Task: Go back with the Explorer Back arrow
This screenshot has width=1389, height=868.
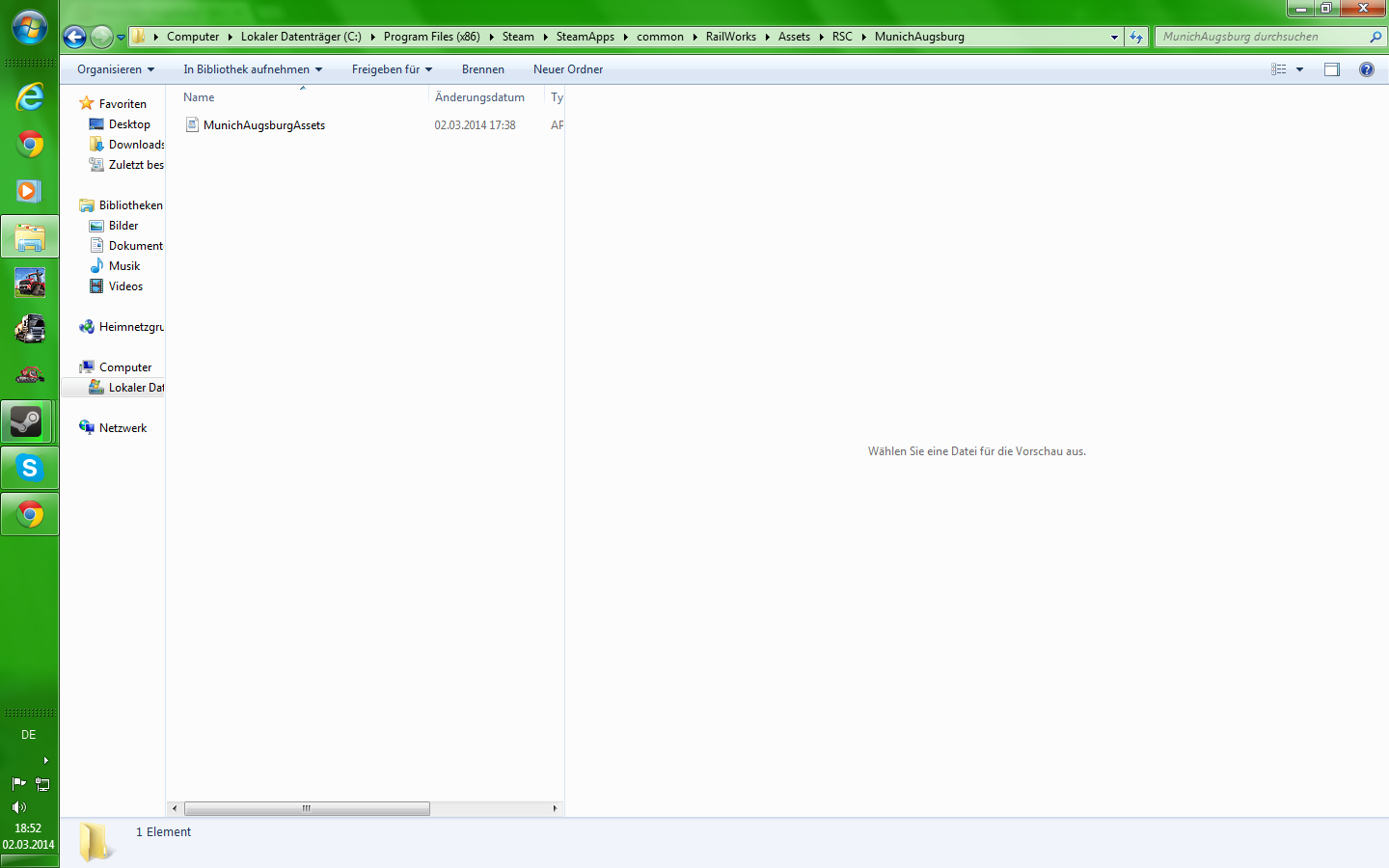Action: click(x=74, y=37)
